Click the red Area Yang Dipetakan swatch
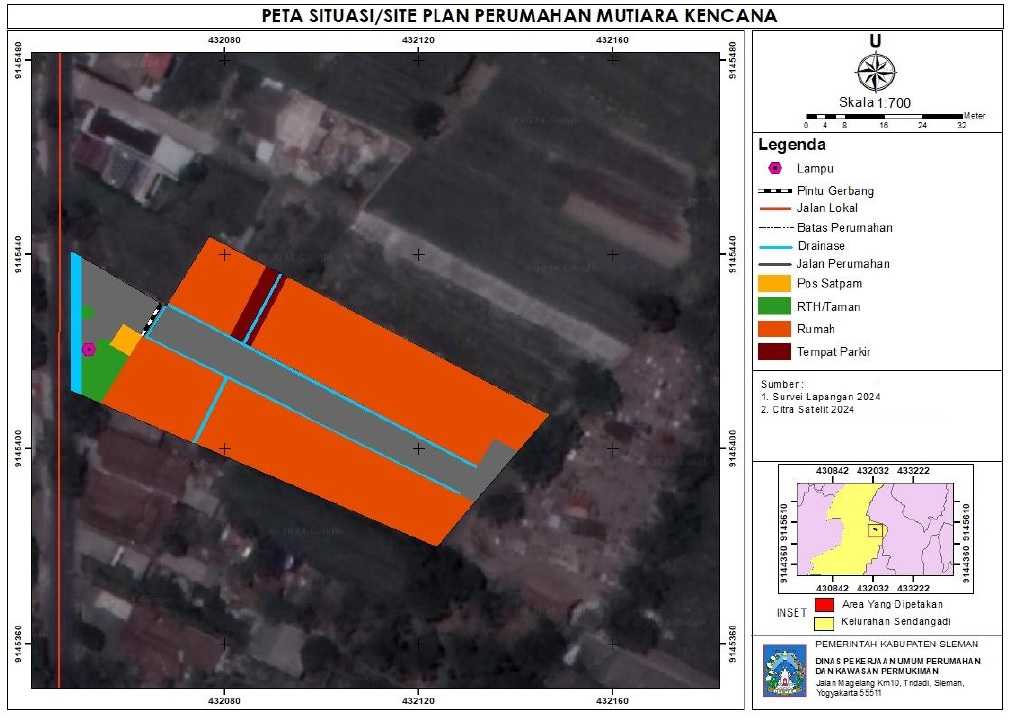The height and width of the screenshot is (724, 1017). pos(824,605)
